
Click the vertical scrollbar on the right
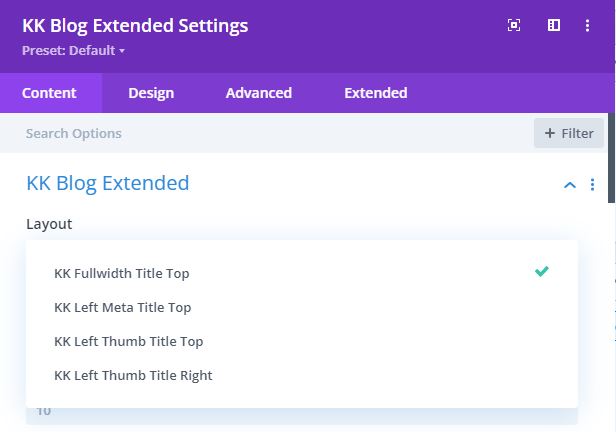pos(612,157)
